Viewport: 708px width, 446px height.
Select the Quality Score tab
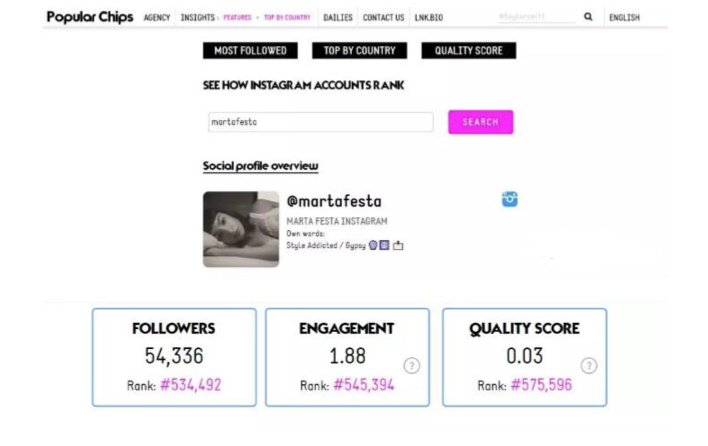(x=468, y=50)
